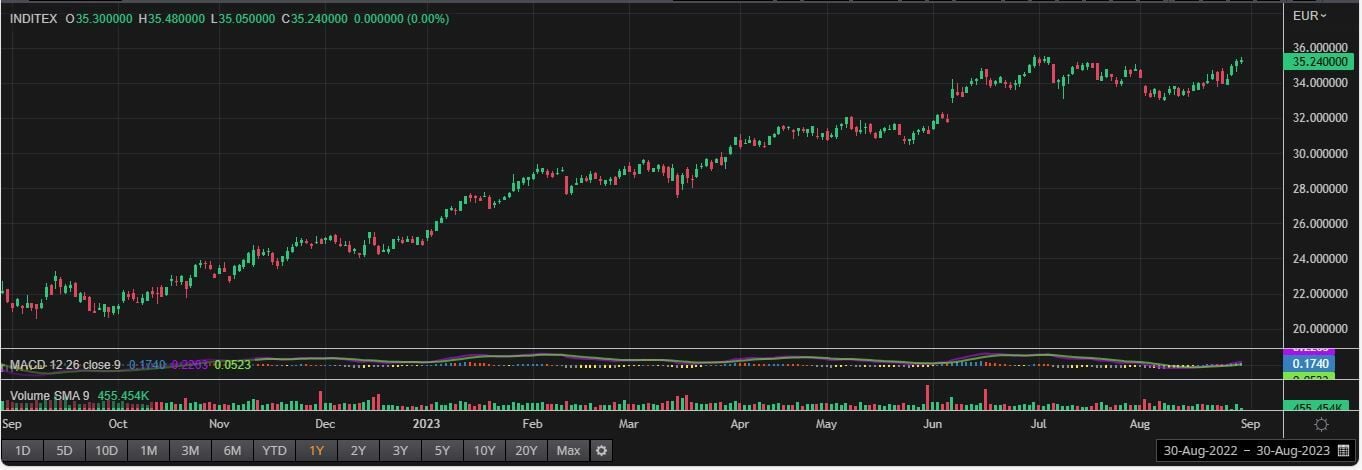
Task: Click the 20.000000 price axis label
Action: click(1320, 329)
